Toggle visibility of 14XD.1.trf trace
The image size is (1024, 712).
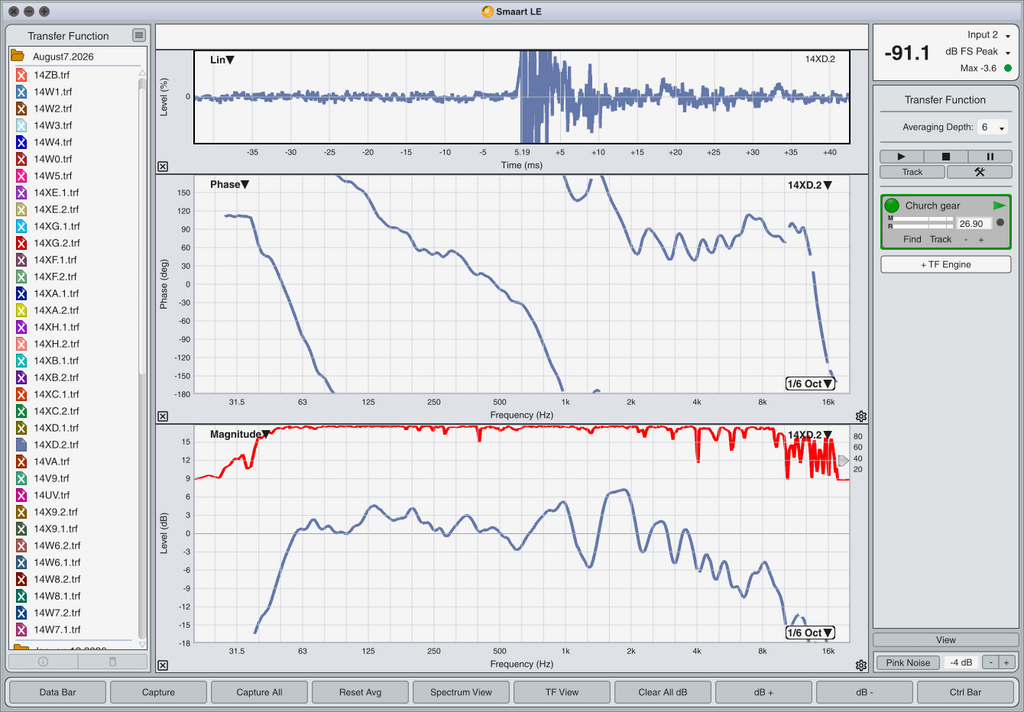[21, 428]
